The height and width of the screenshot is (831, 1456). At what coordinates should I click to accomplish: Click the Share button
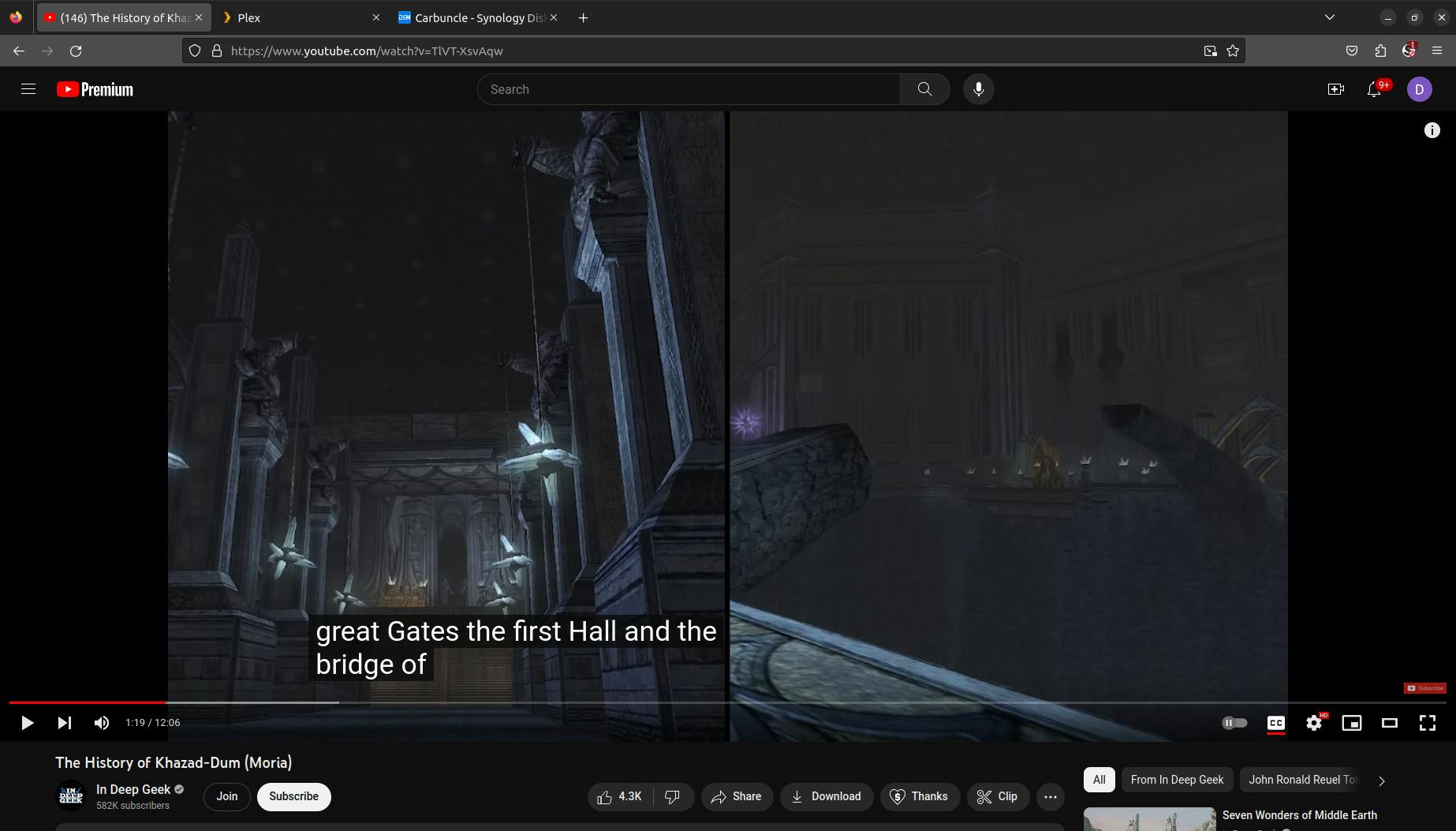737,797
